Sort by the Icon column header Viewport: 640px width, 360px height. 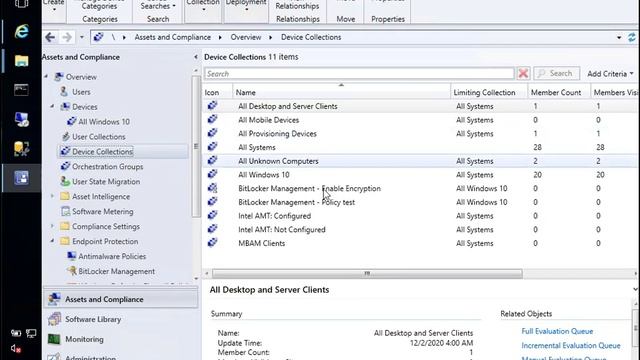pos(218,93)
